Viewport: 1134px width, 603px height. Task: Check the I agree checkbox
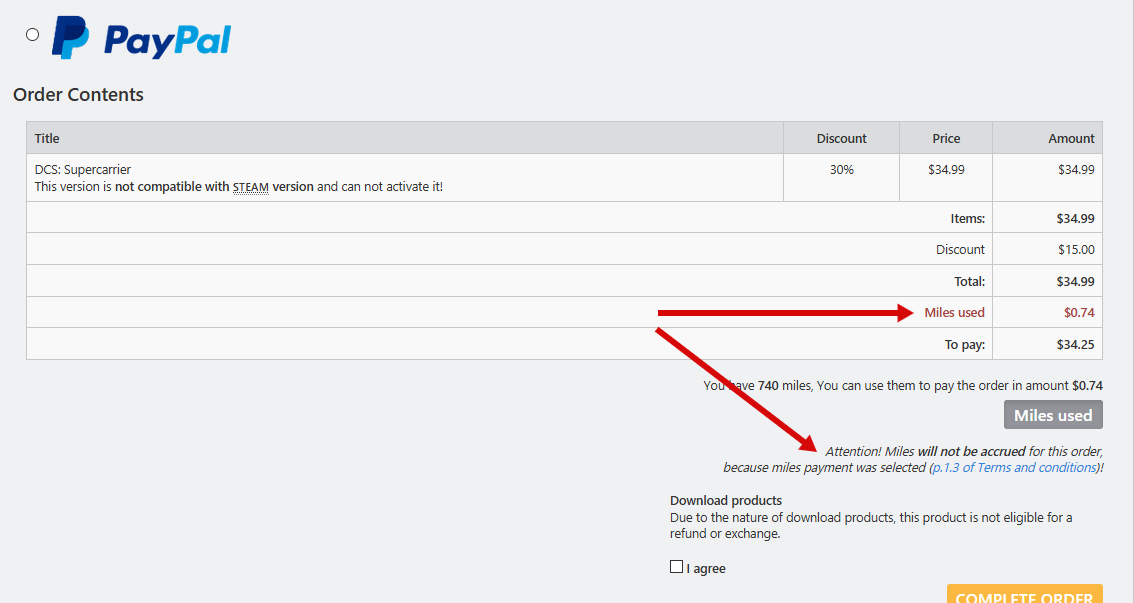pyautogui.click(x=676, y=567)
